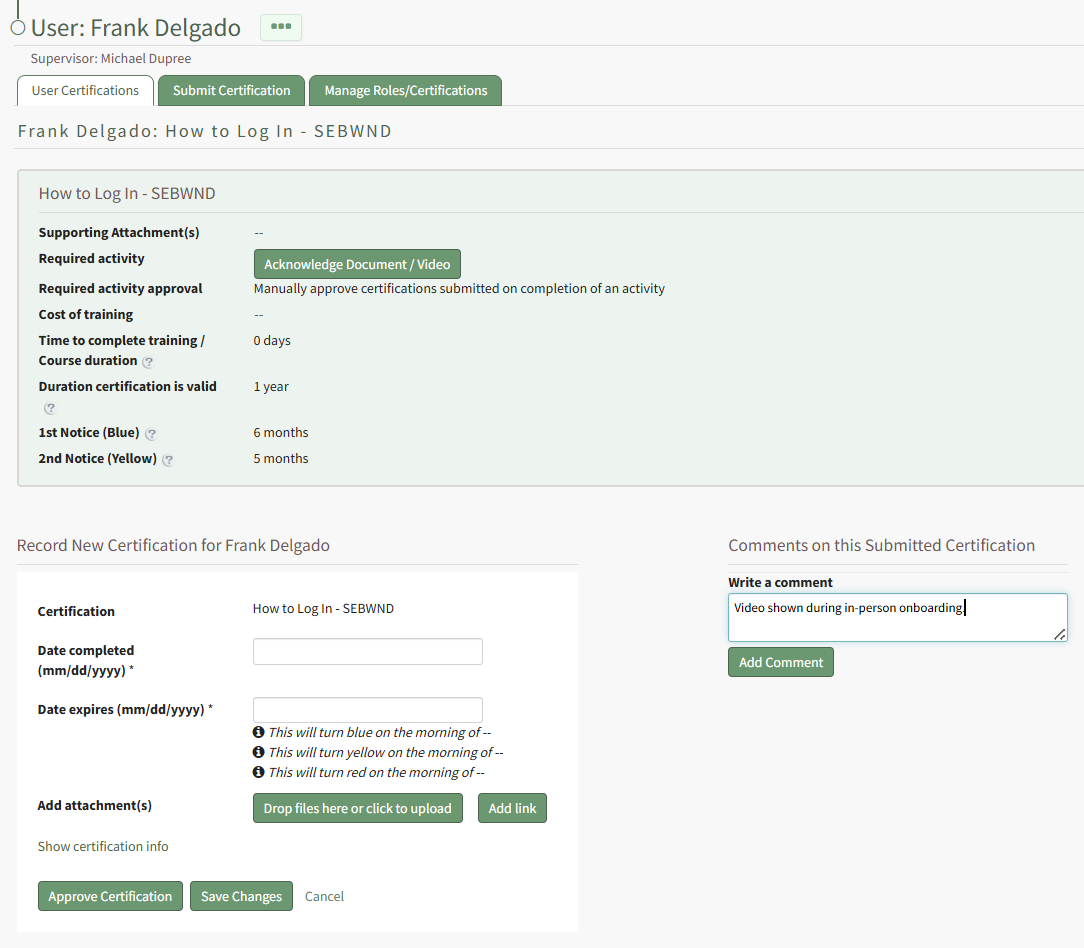The width and height of the screenshot is (1084, 948).
Task: Focus the Date completed input field
Action: tap(367, 652)
